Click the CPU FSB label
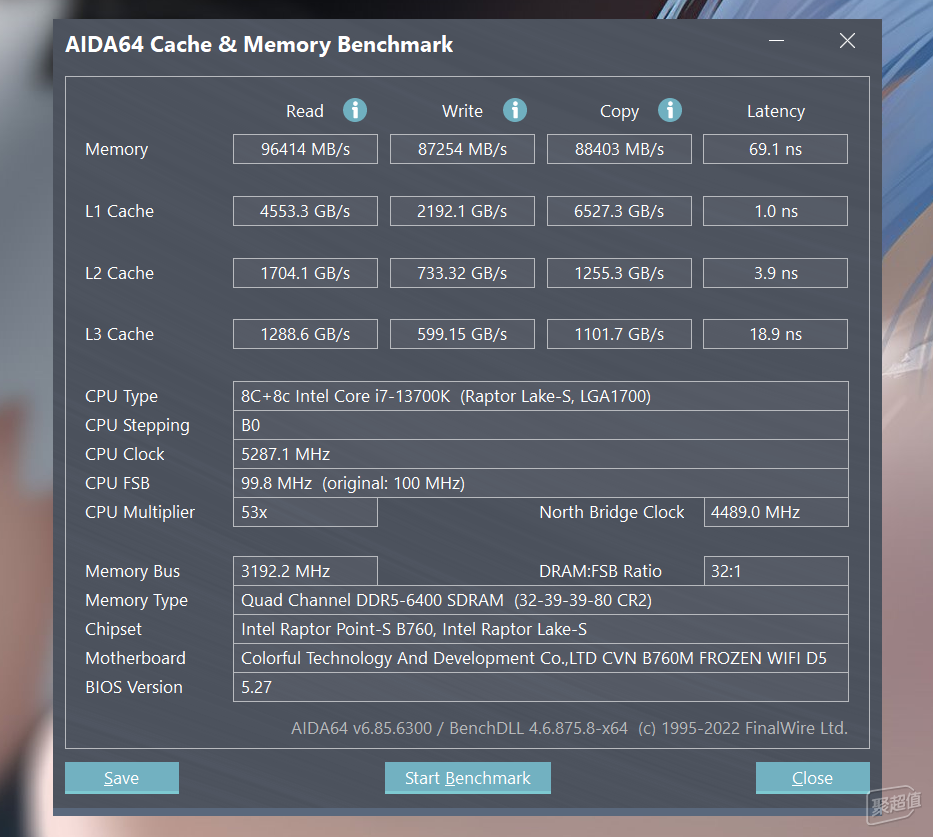 click(x=117, y=484)
